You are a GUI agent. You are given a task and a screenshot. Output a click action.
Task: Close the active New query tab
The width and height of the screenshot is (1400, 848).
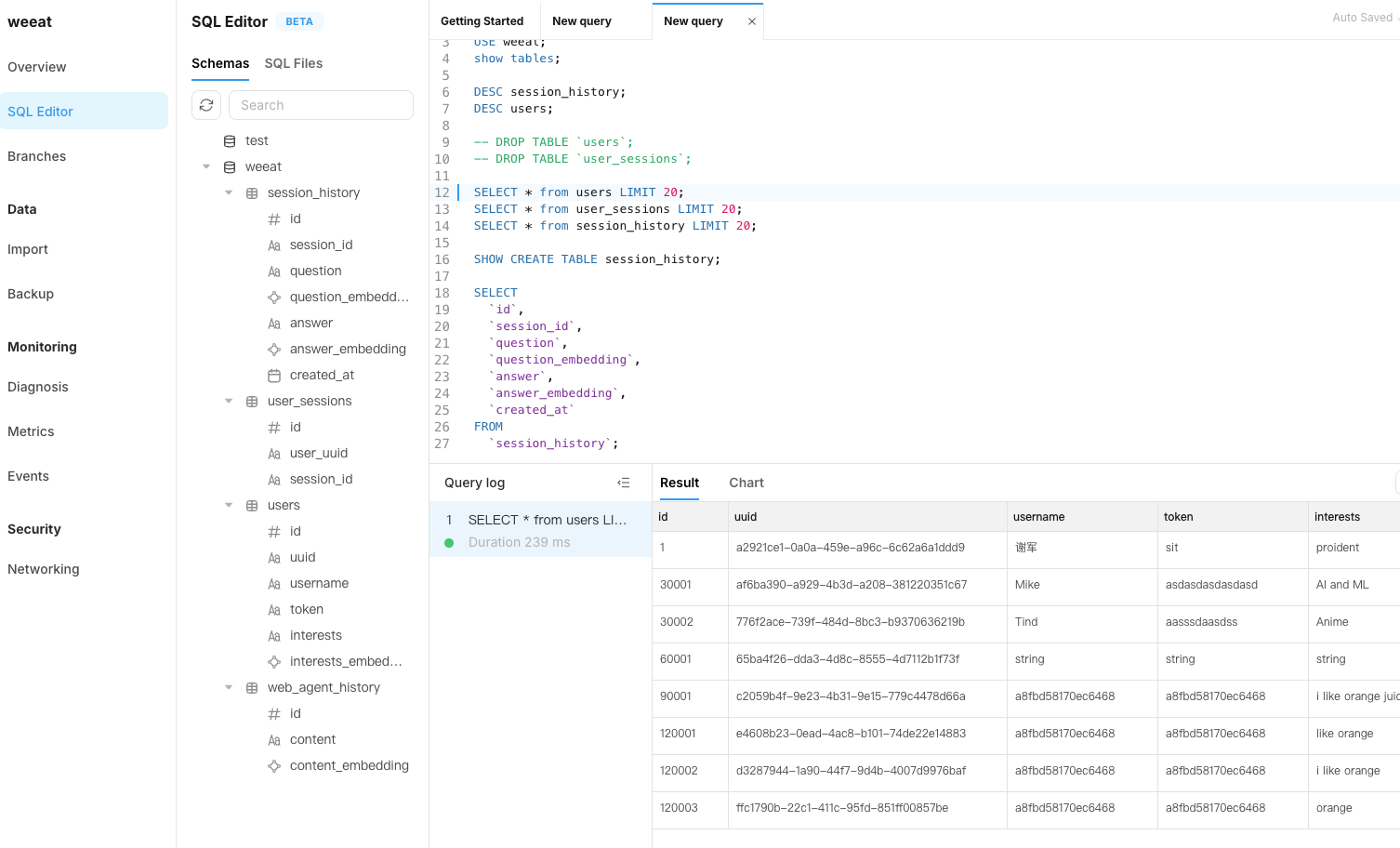click(x=752, y=21)
